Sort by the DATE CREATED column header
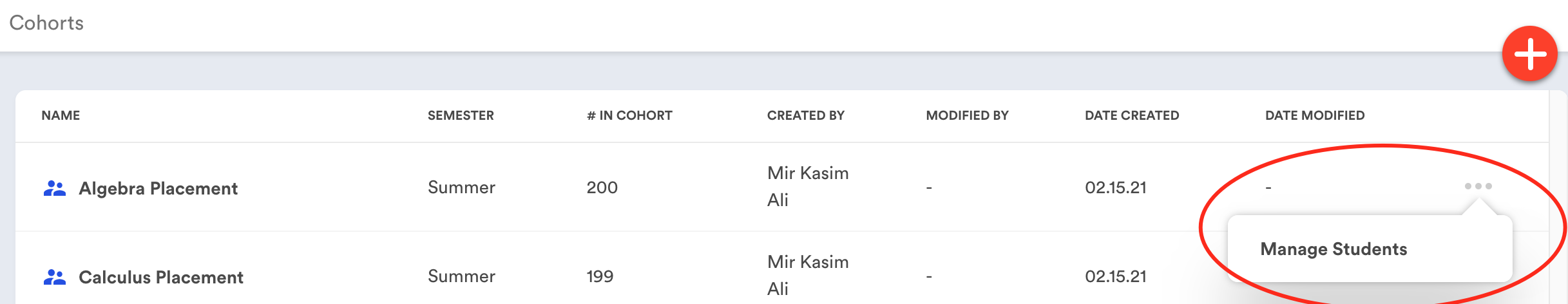The height and width of the screenshot is (304, 1568). point(1132,115)
